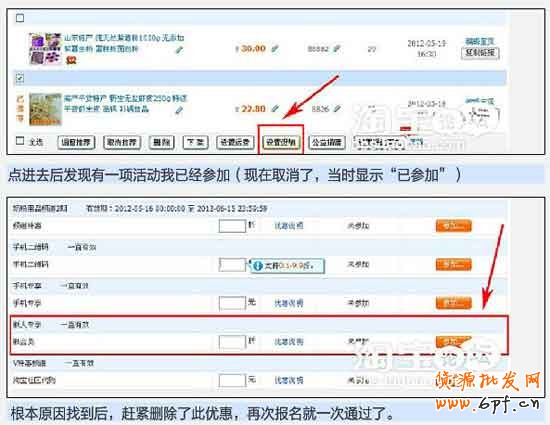550x425 pixels.
Task: Tick the 全选 select-all checkbox
Action: (x=20, y=141)
